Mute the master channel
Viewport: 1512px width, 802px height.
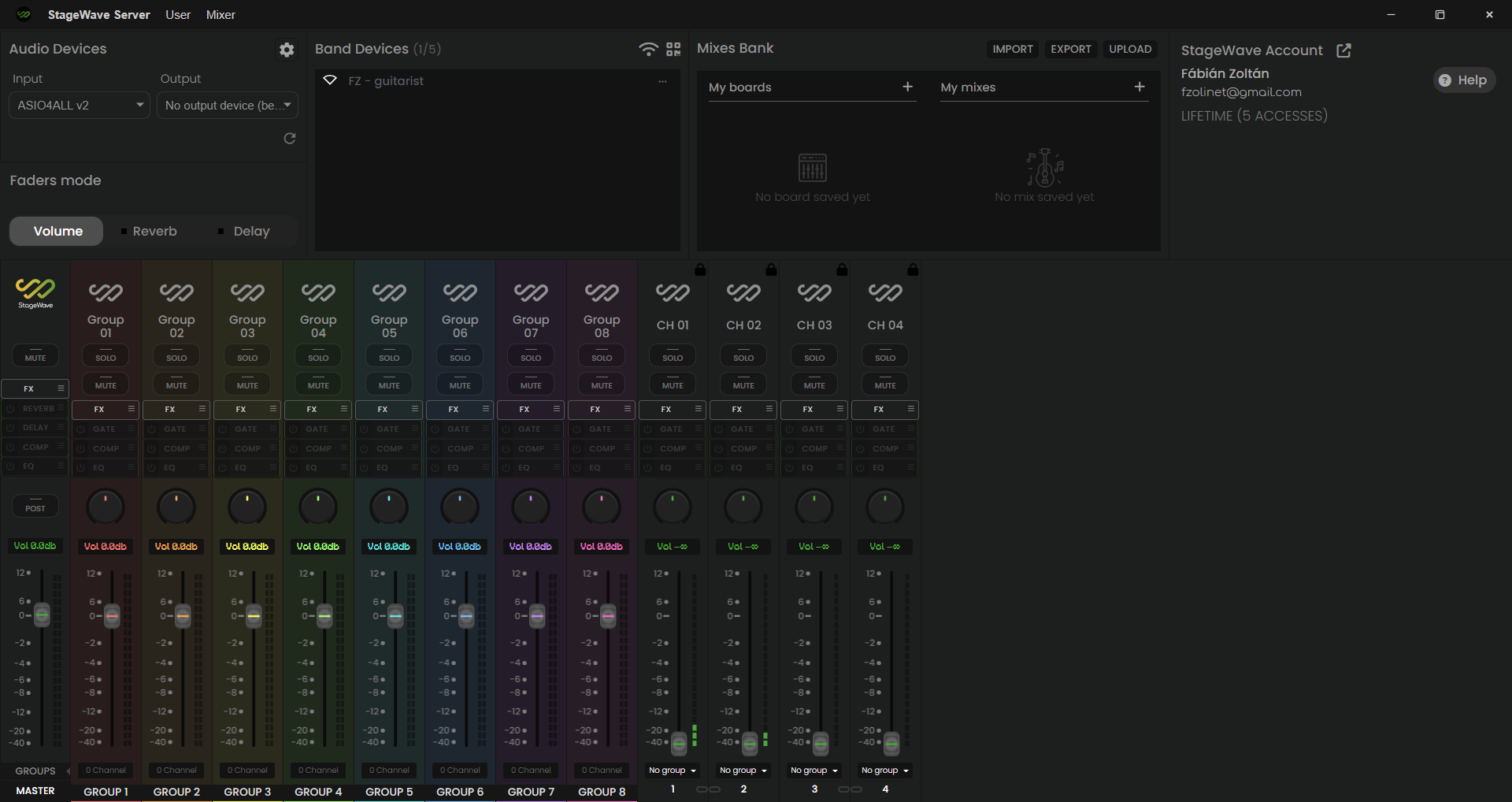tap(35, 357)
